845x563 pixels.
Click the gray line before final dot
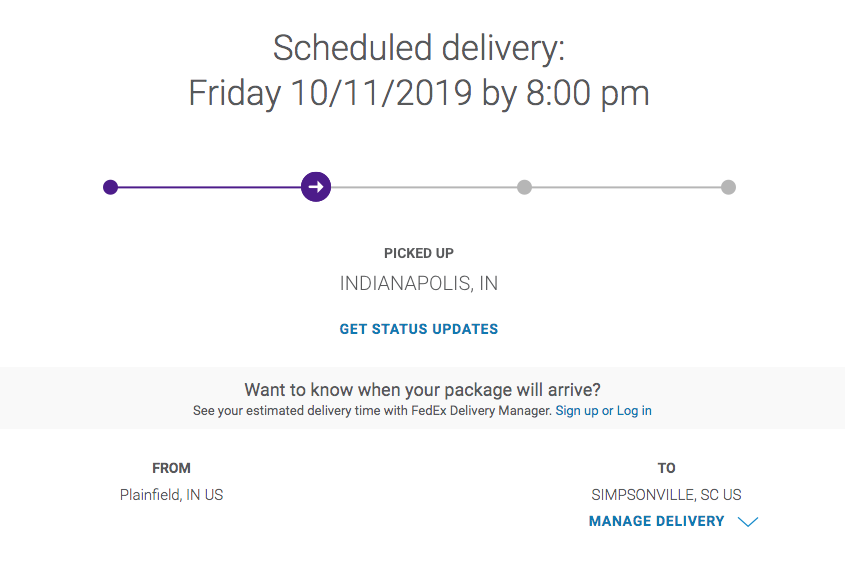click(x=626, y=187)
